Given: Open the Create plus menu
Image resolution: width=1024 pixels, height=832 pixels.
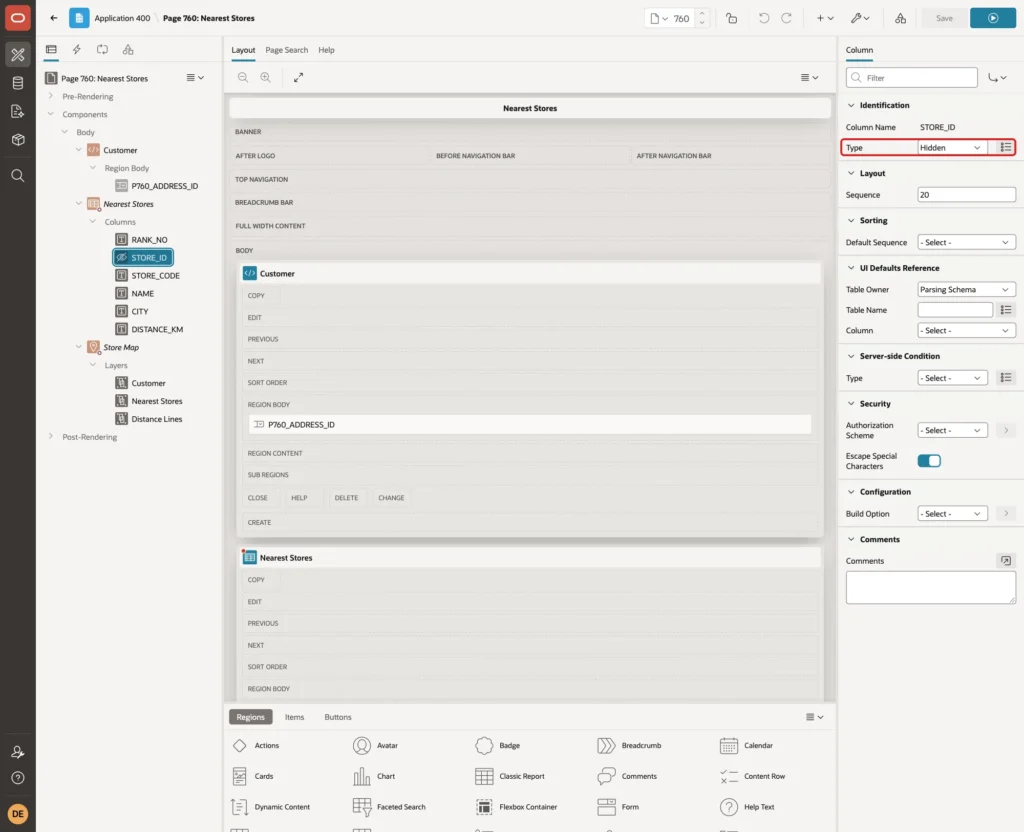Looking at the screenshot, I should pyautogui.click(x=825, y=18).
